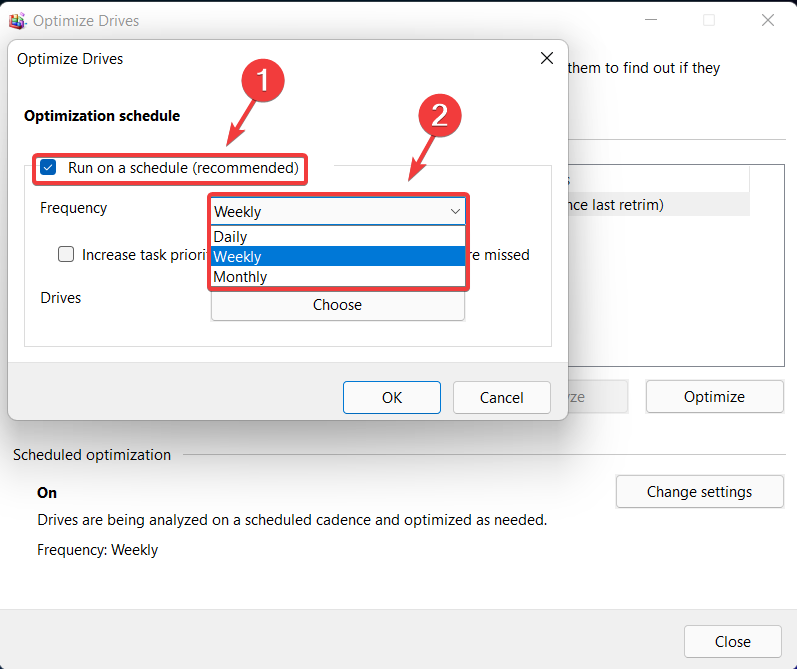Select Monthly frequency option
797x669 pixels.
338,277
